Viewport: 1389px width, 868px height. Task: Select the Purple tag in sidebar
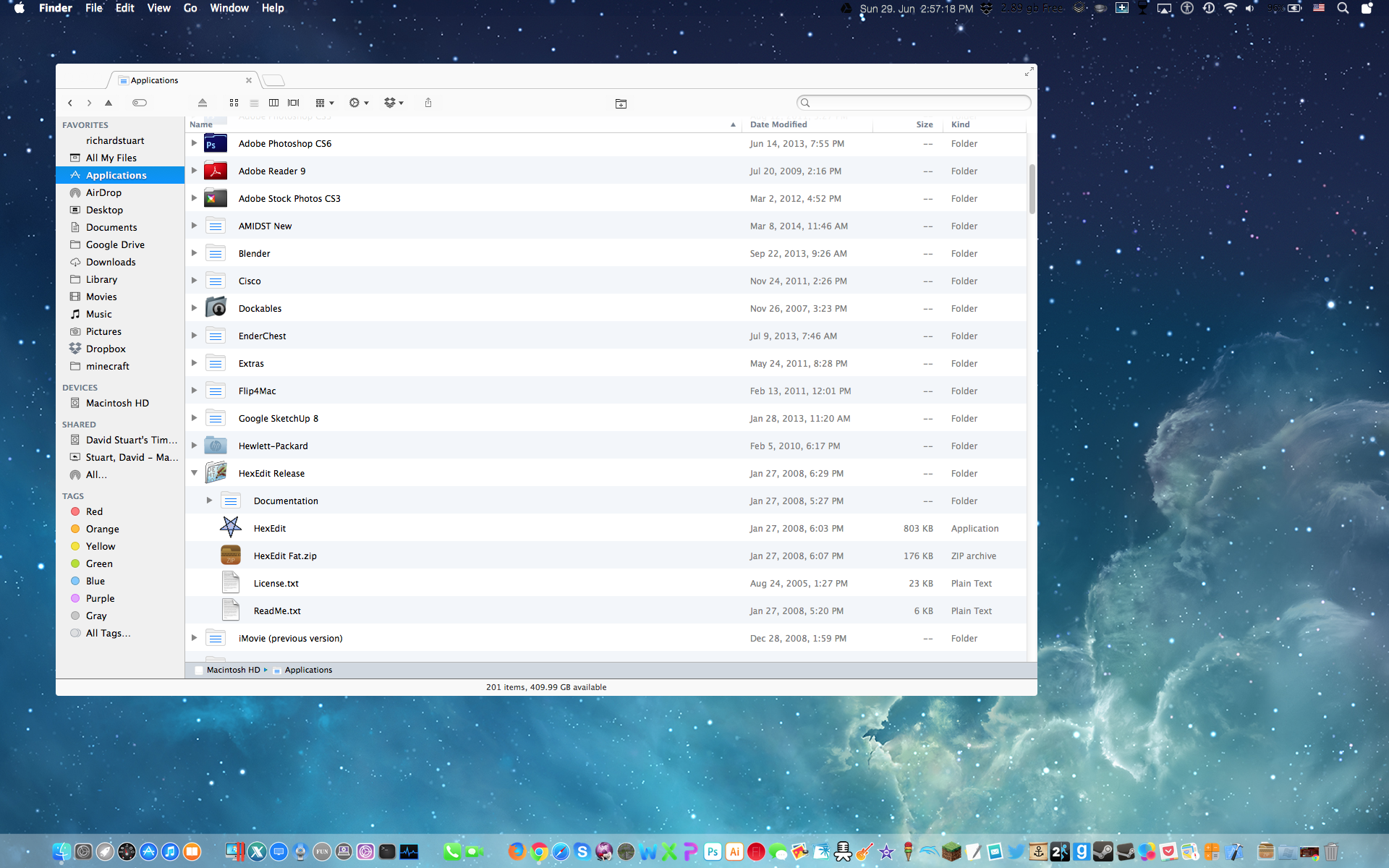pyautogui.click(x=100, y=598)
